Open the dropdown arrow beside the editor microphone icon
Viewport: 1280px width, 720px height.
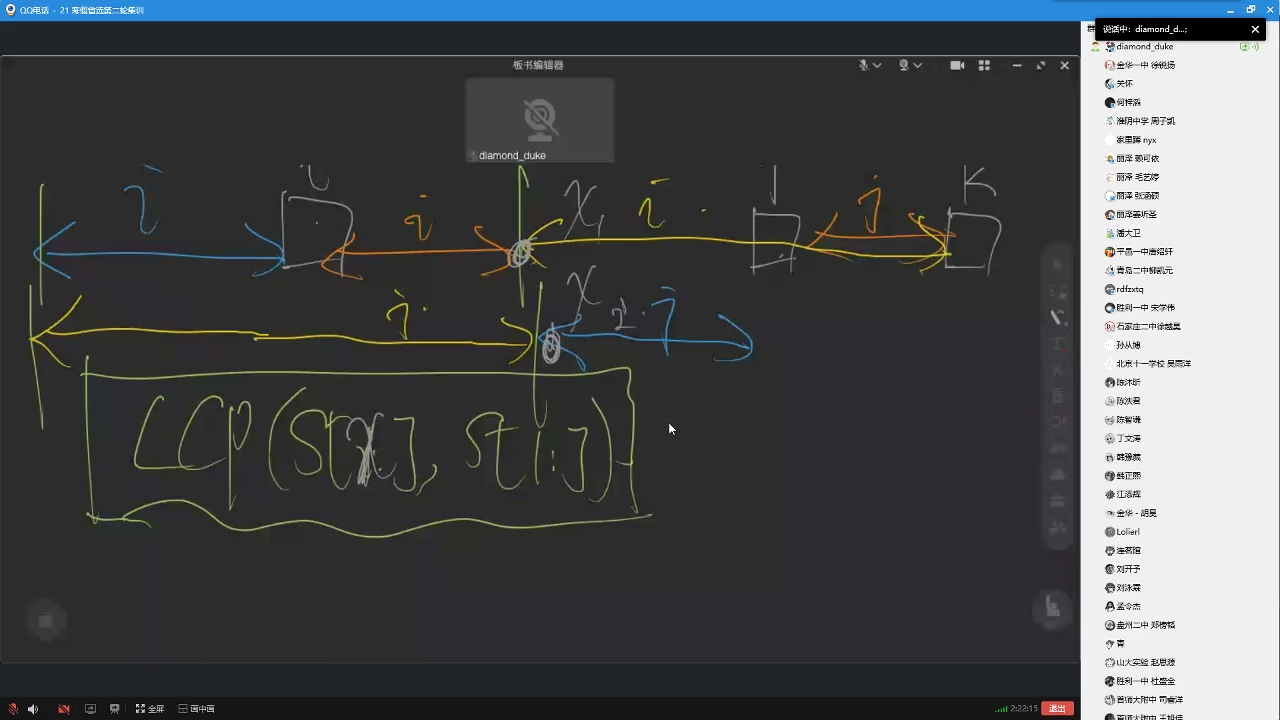click(x=877, y=65)
